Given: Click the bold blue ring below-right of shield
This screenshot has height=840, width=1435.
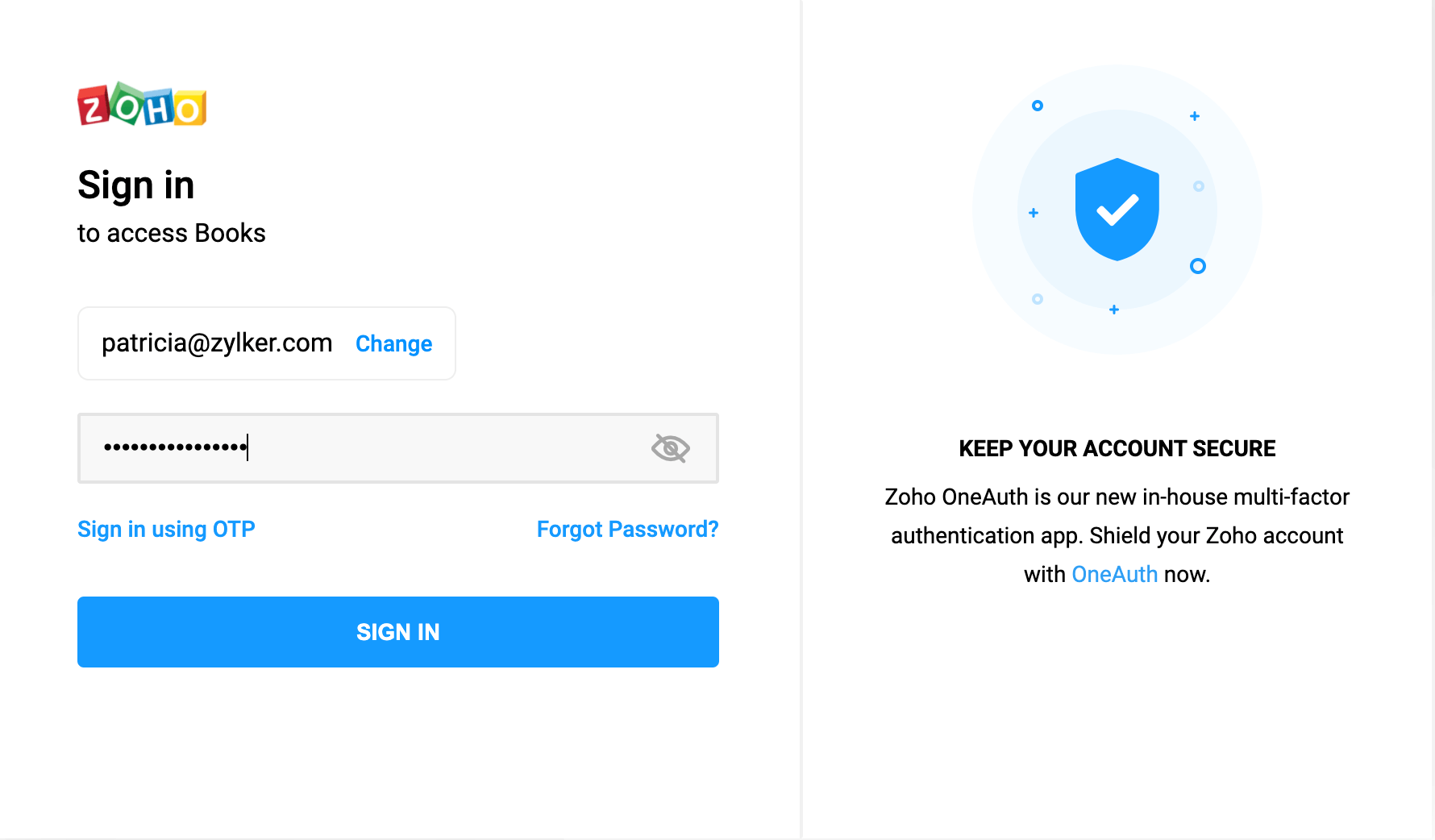Looking at the screenshot, I should 1198,266.
